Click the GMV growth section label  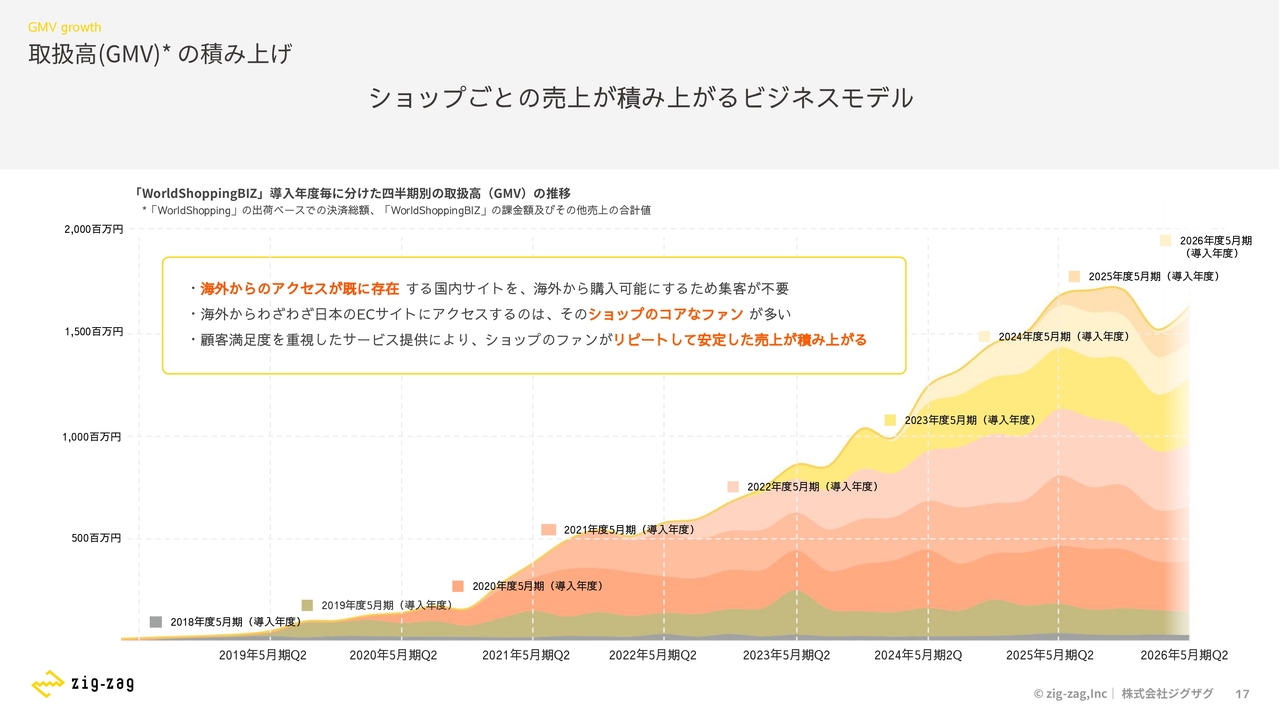pos(64,27)
